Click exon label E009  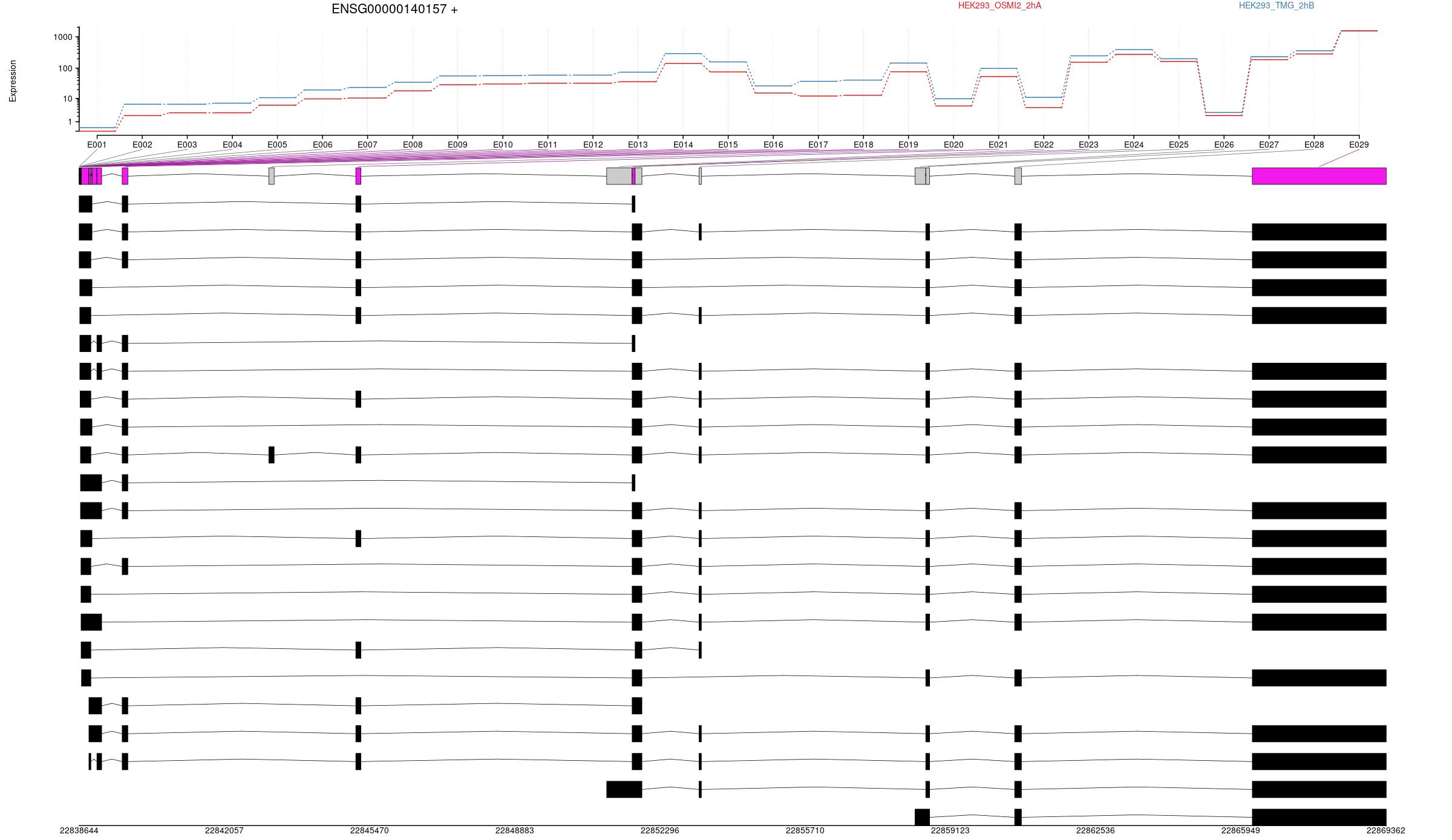pos(457,145)
